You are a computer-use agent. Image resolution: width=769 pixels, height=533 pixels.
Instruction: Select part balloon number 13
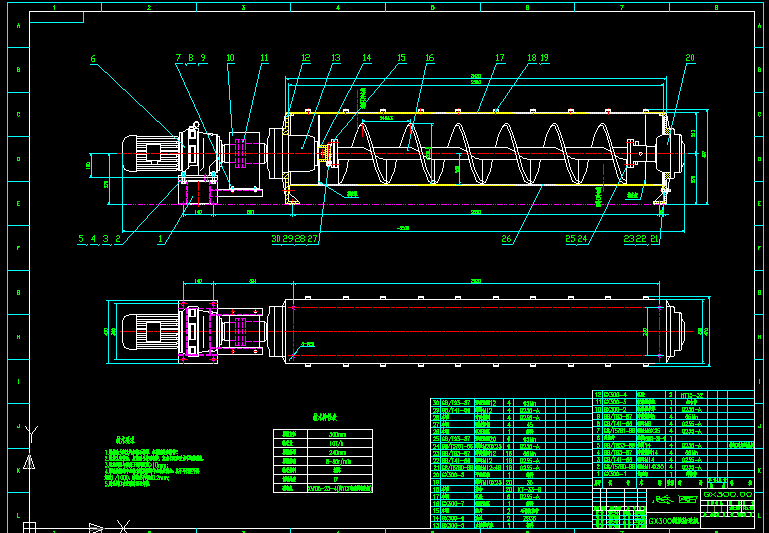[335, 58]
